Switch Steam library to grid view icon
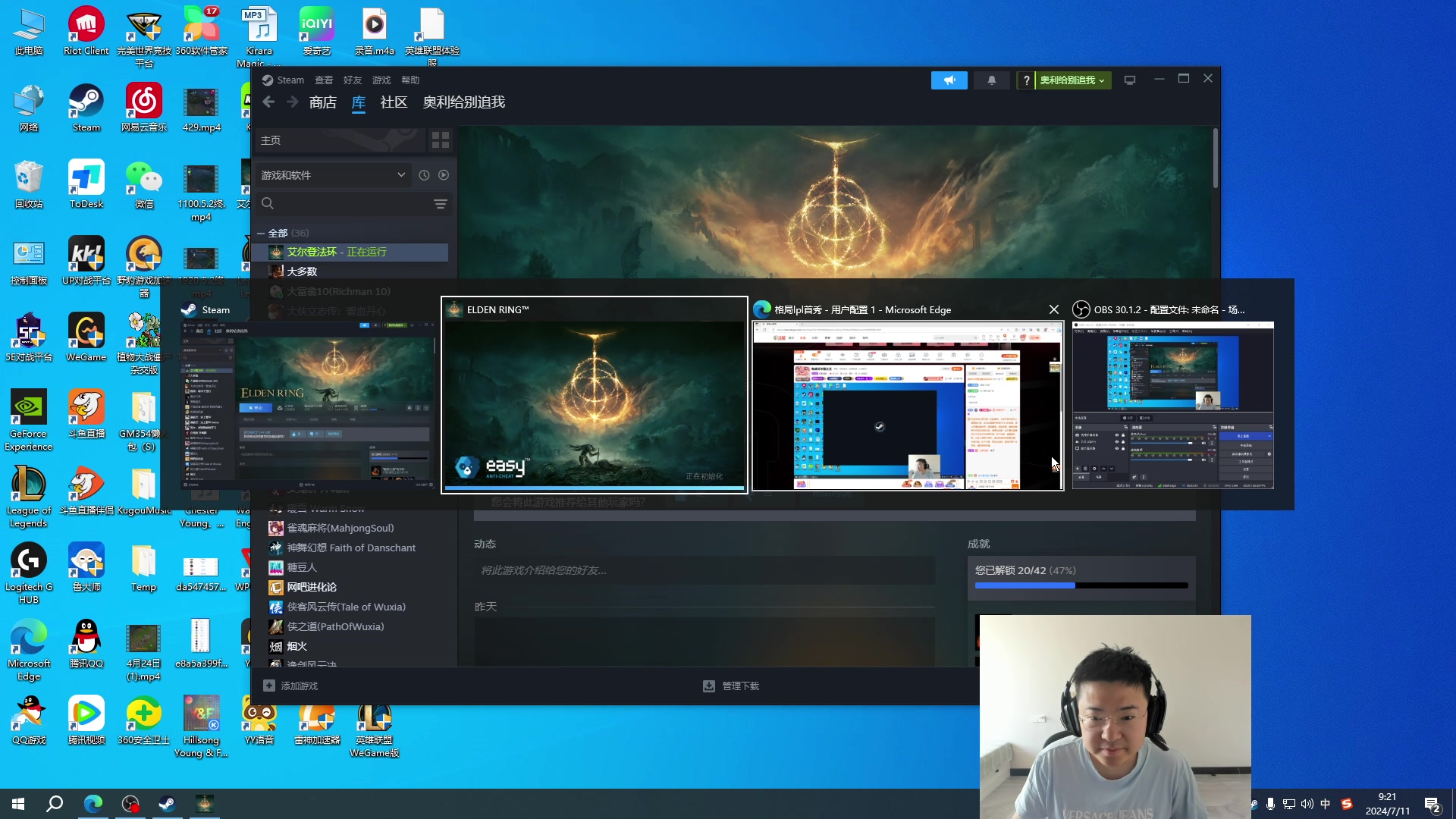 (440, 140)
